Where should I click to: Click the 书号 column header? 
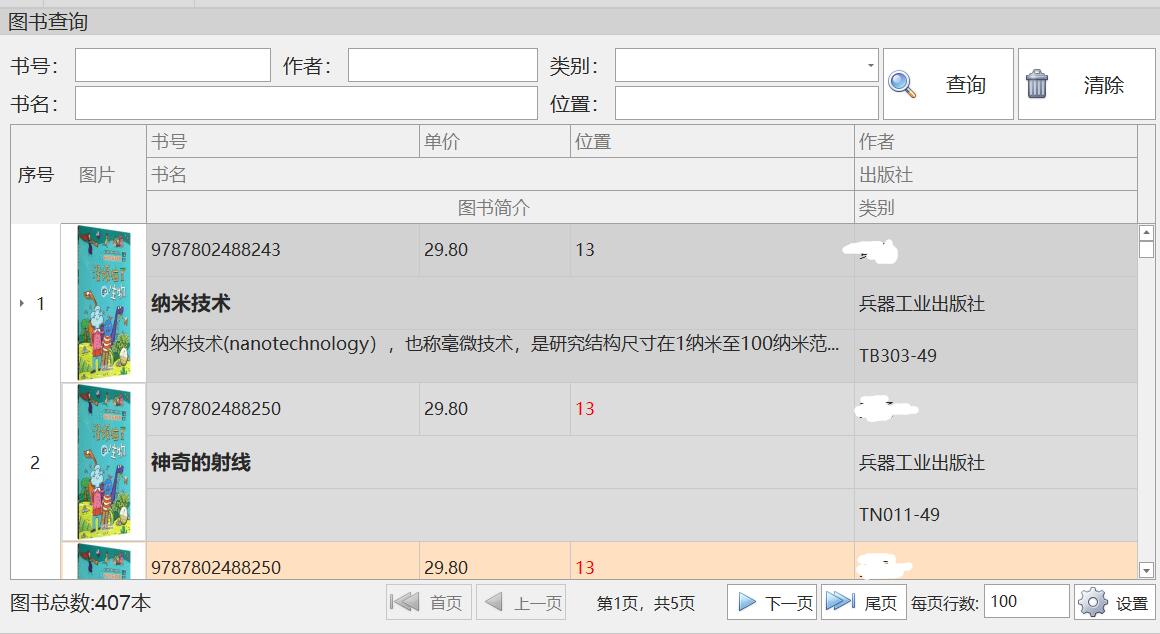[x=283, y=141]
